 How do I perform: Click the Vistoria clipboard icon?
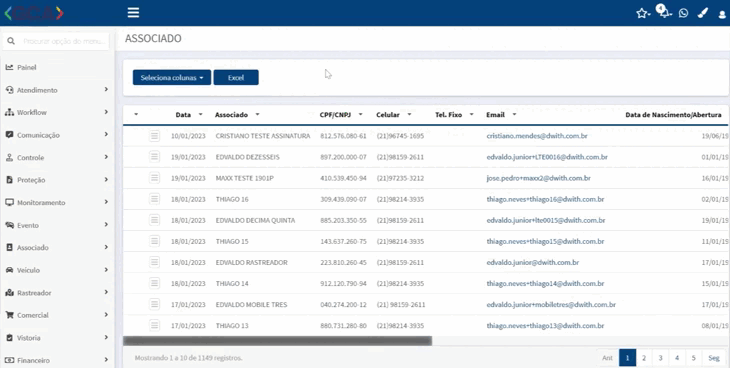(x=9, y=338)
